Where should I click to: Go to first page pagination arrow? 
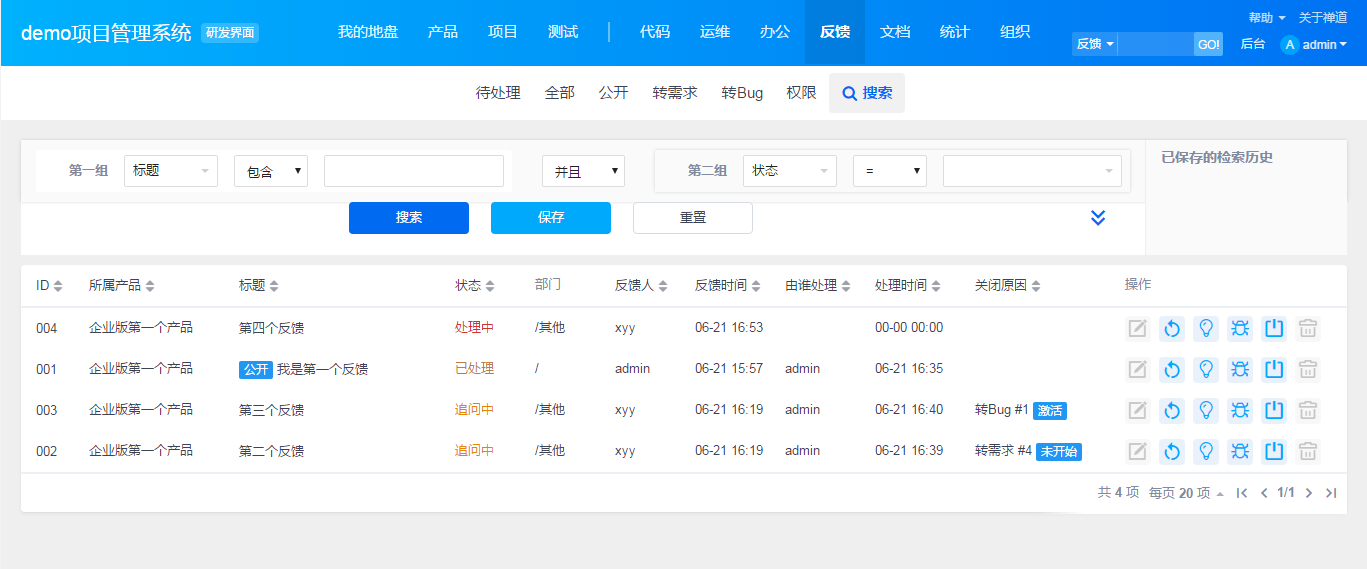coord(1242,493)
